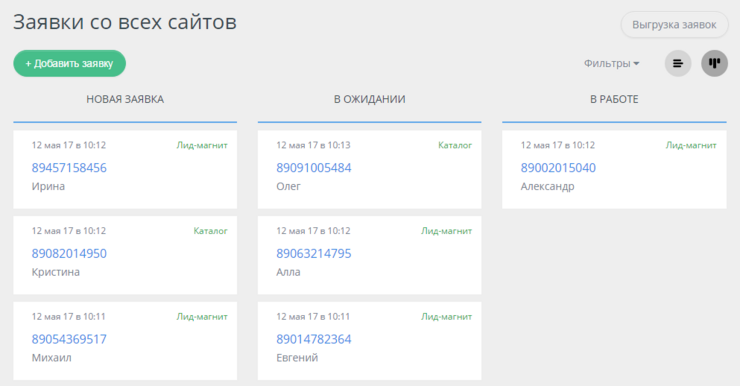Click the Заявки со всех сайтов heading
The width and height of the screenshot is (740, 386).
point(125,22)
